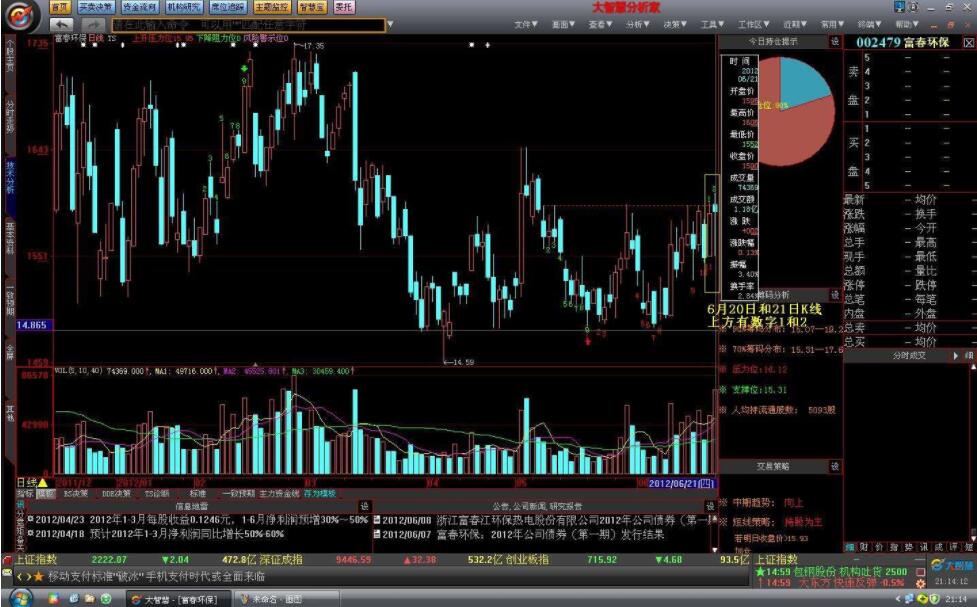
Task: Switch to the 委托 tab
Action: (x=344, y=7)
